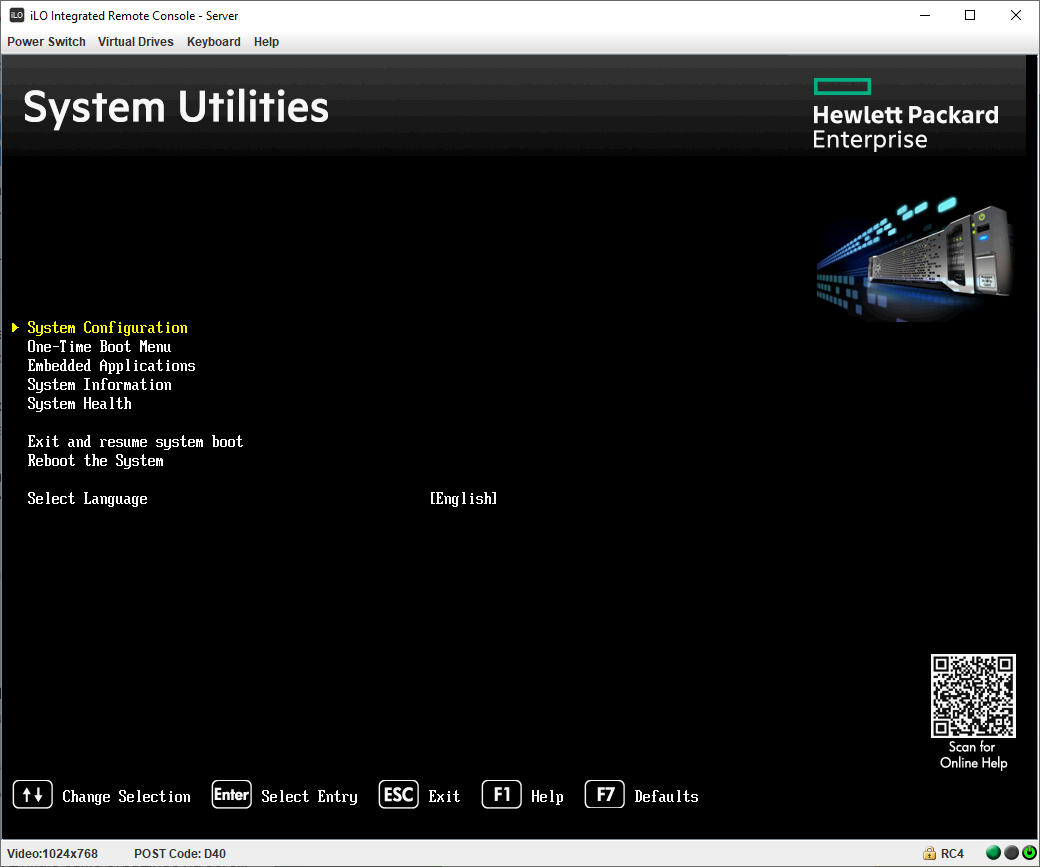
Task: Open the Keyboard menu
Action: coord(214,42)
